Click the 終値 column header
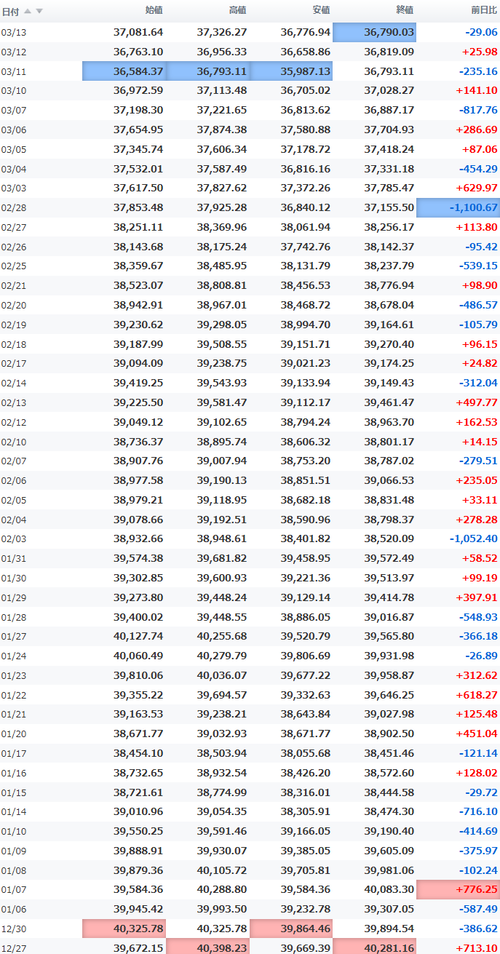Screen dimensions: 500x954 pyautogui.click(x=406, y=10)
